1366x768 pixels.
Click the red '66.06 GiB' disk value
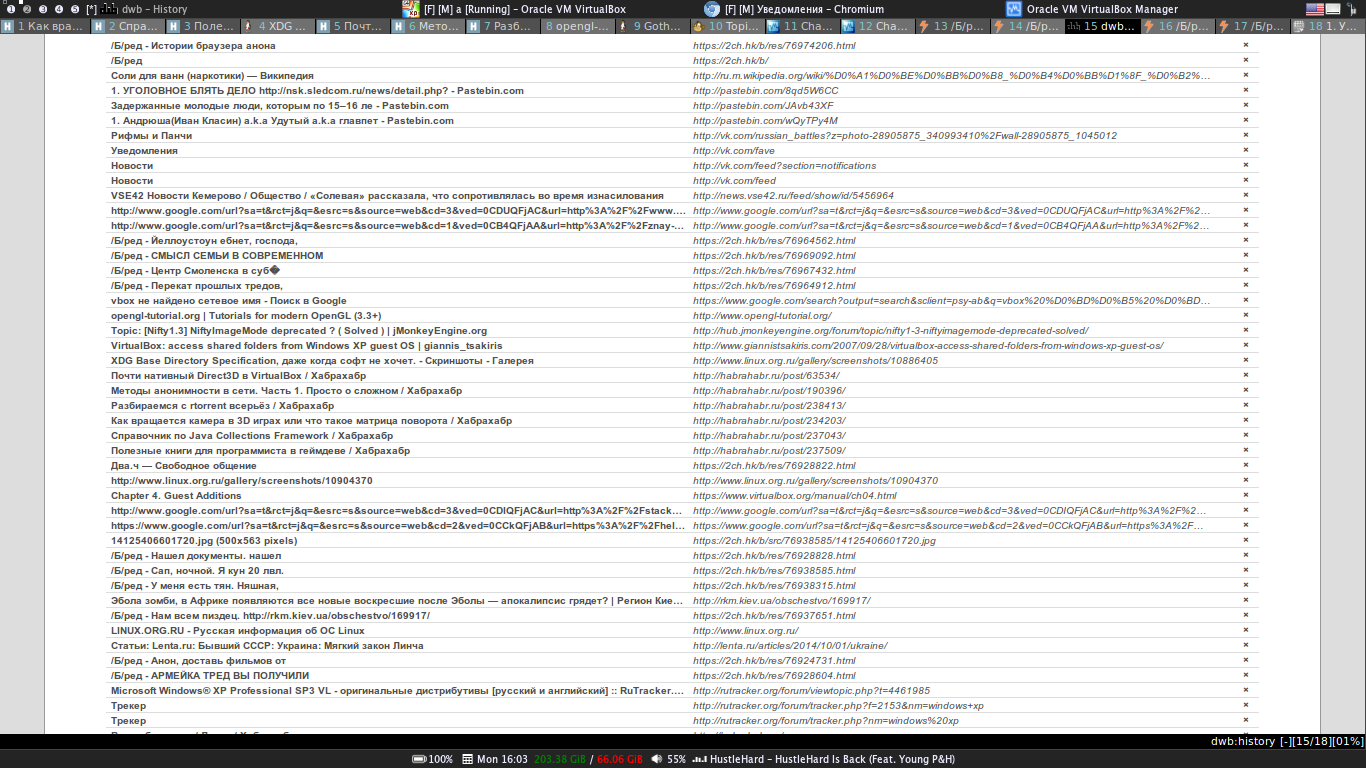tap(621, 759)
